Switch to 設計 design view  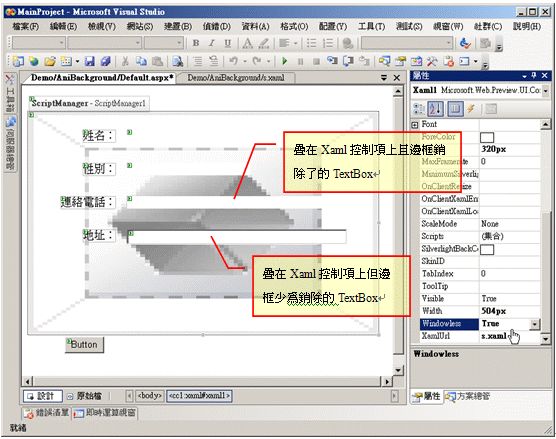pyautogui.click(x=42, y=396)
